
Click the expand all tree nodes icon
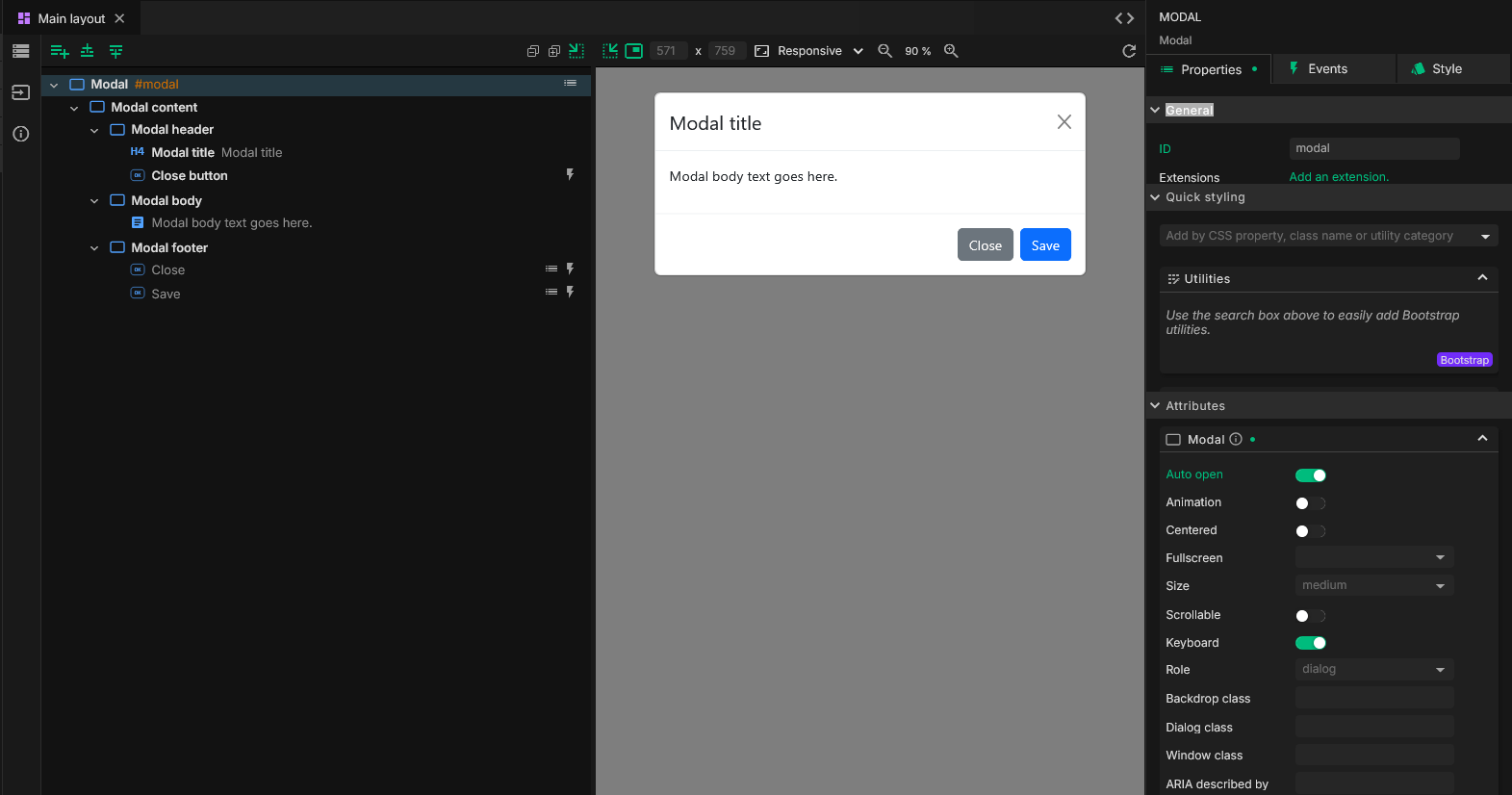tap(554, 51)
